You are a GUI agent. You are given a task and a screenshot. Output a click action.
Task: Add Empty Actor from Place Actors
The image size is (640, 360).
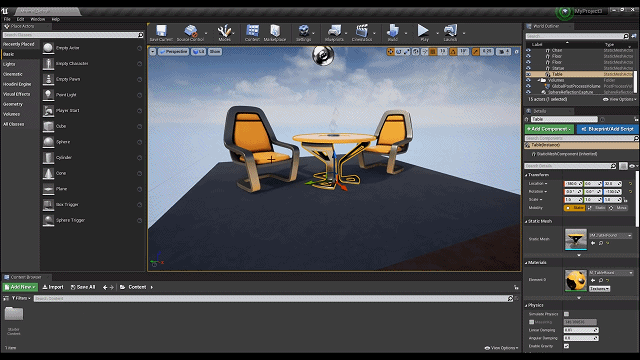[x=68, y=48]
